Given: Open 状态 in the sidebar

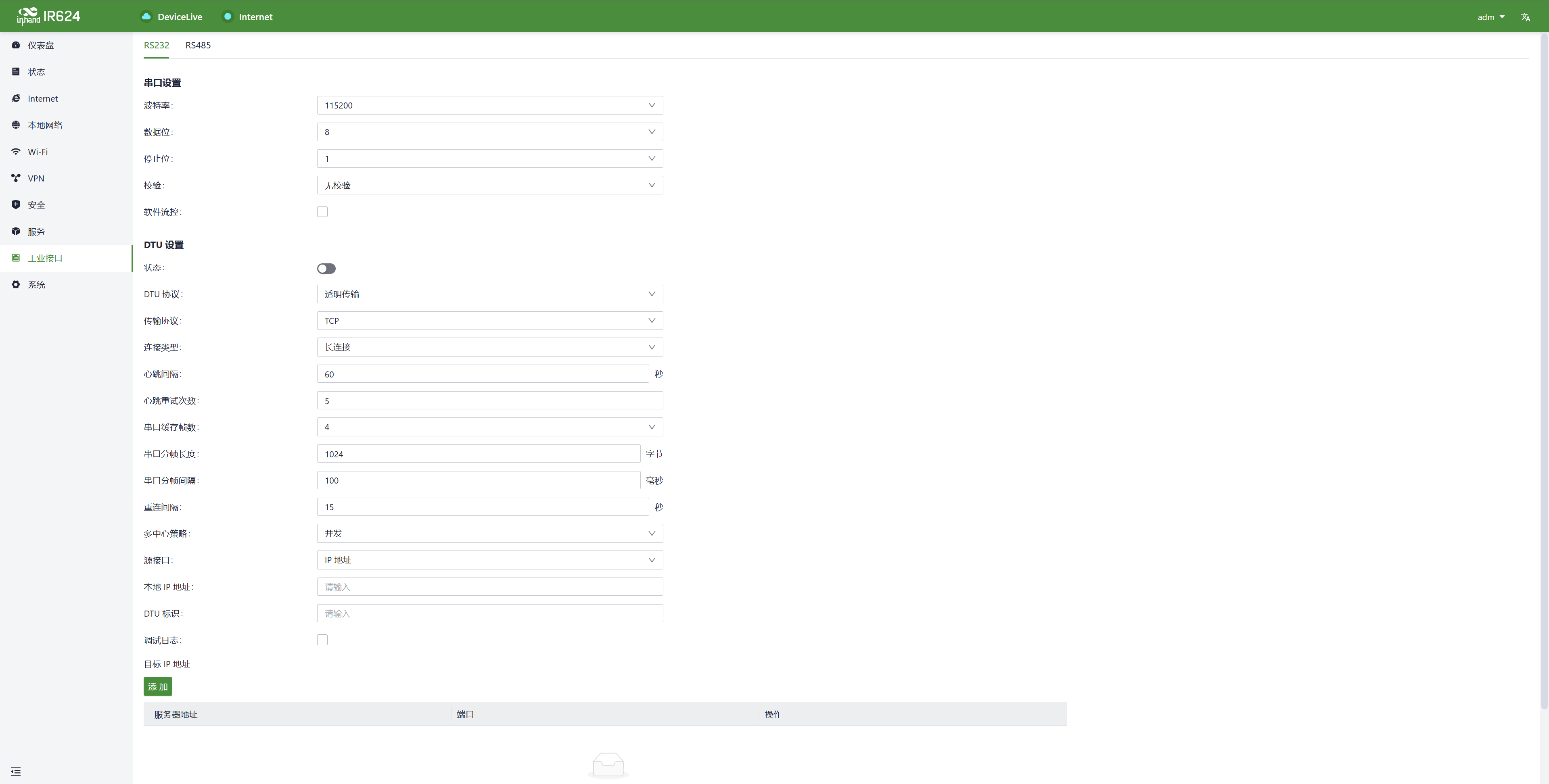Looking at the screenshot, I should tap(66, 71).
